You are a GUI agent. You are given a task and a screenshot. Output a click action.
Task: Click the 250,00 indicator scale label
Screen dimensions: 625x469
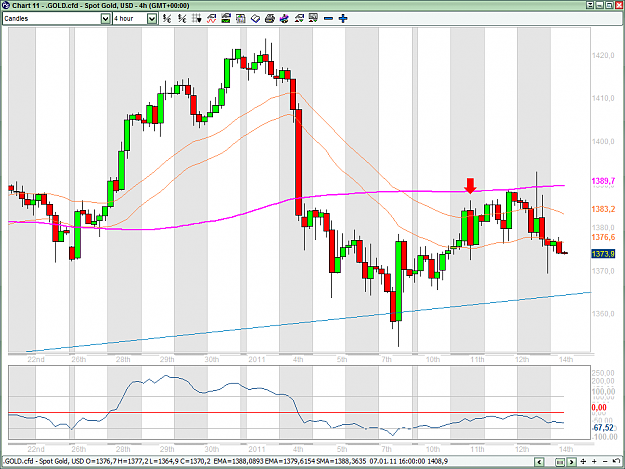click(603, 373)
